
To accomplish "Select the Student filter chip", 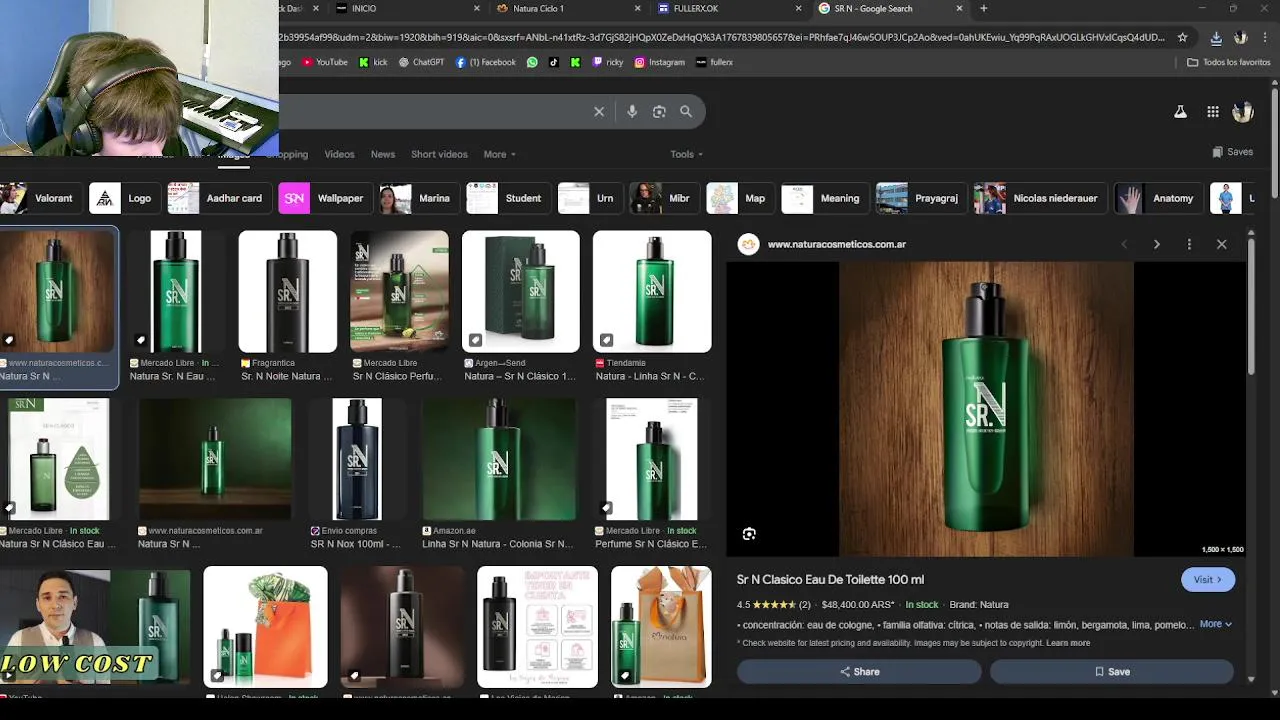I will [507, 198].
